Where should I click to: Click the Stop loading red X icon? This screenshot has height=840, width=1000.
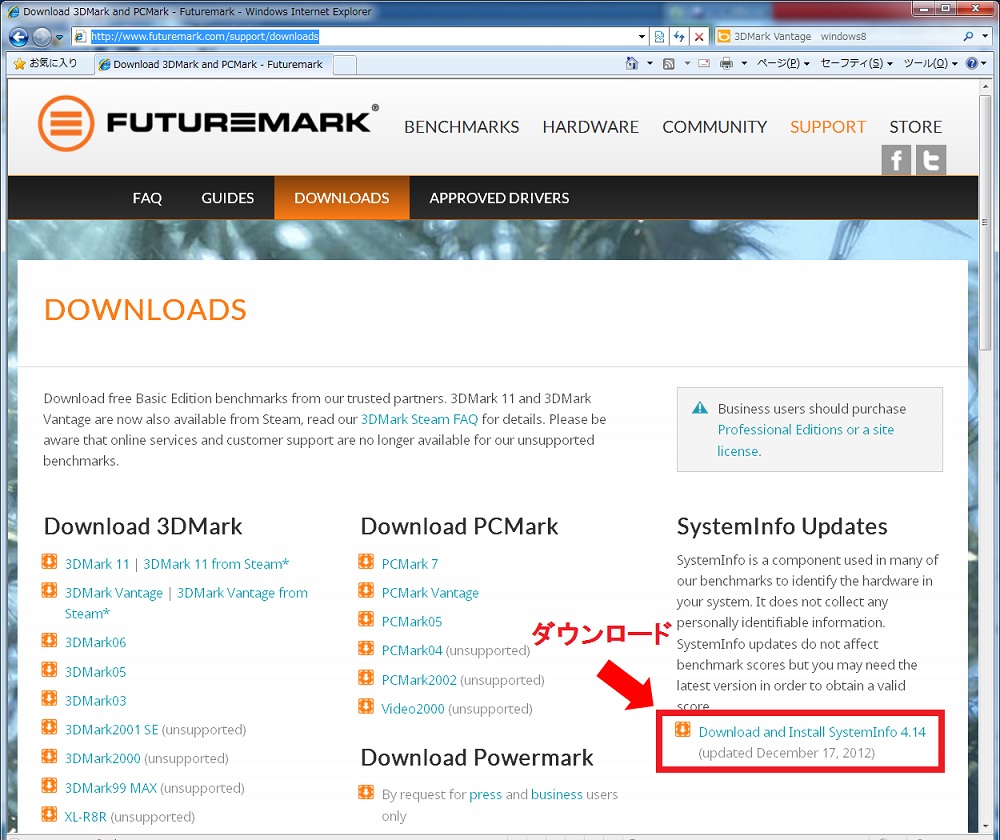point(699,37)
